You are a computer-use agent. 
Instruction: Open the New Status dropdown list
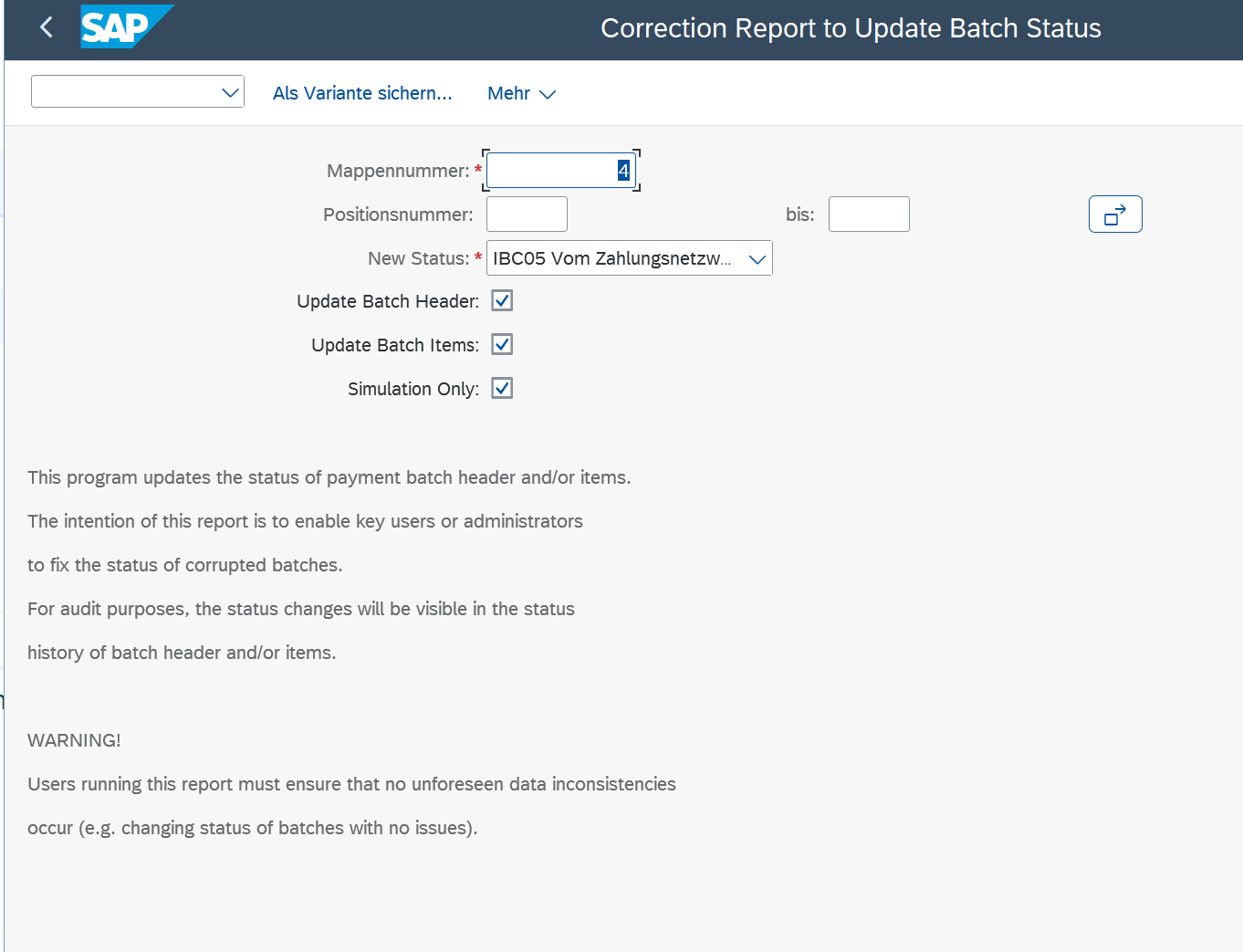click(x=757, y=259)
